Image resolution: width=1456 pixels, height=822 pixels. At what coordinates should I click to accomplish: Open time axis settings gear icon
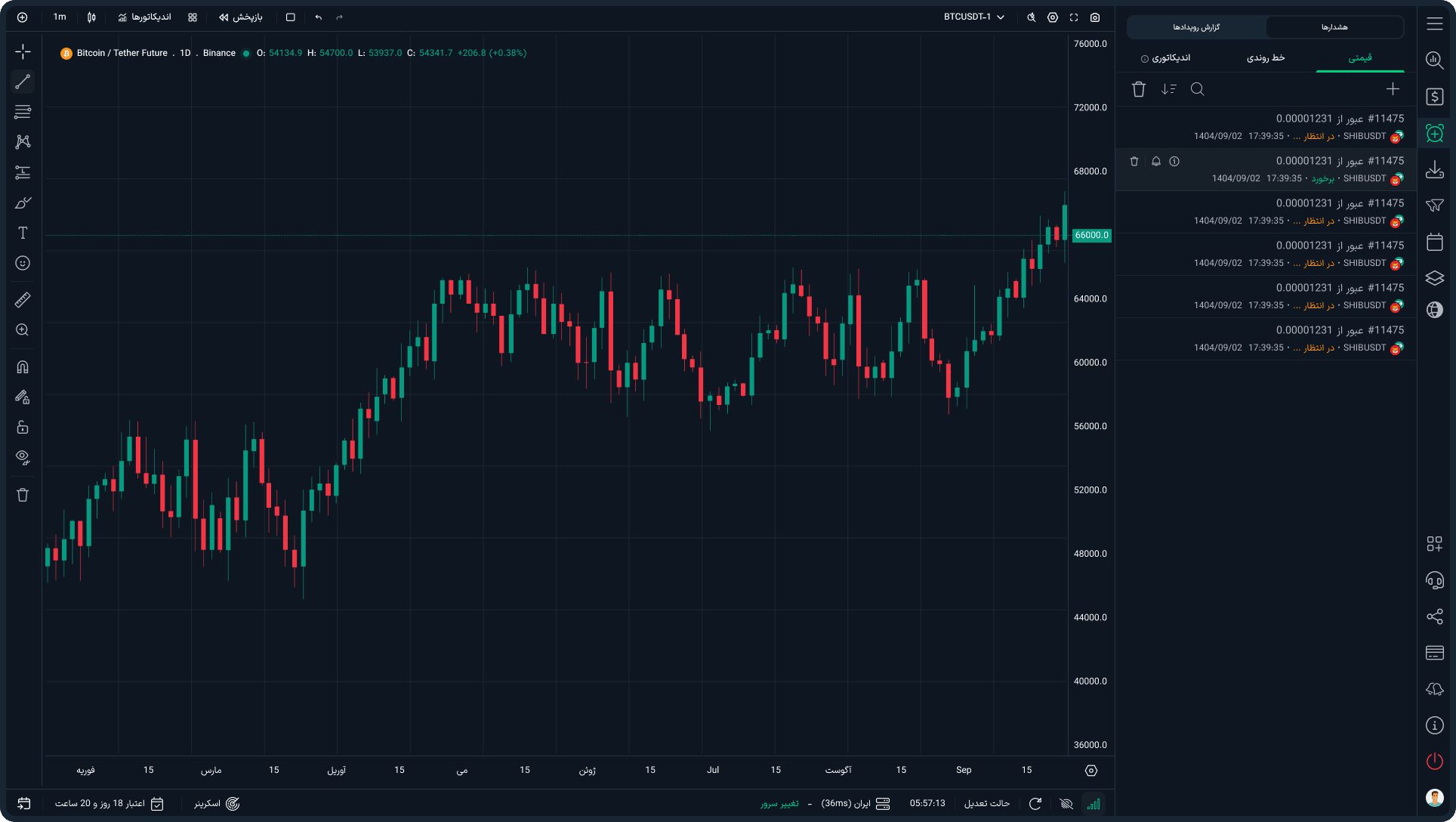(x=1091, y=771)
